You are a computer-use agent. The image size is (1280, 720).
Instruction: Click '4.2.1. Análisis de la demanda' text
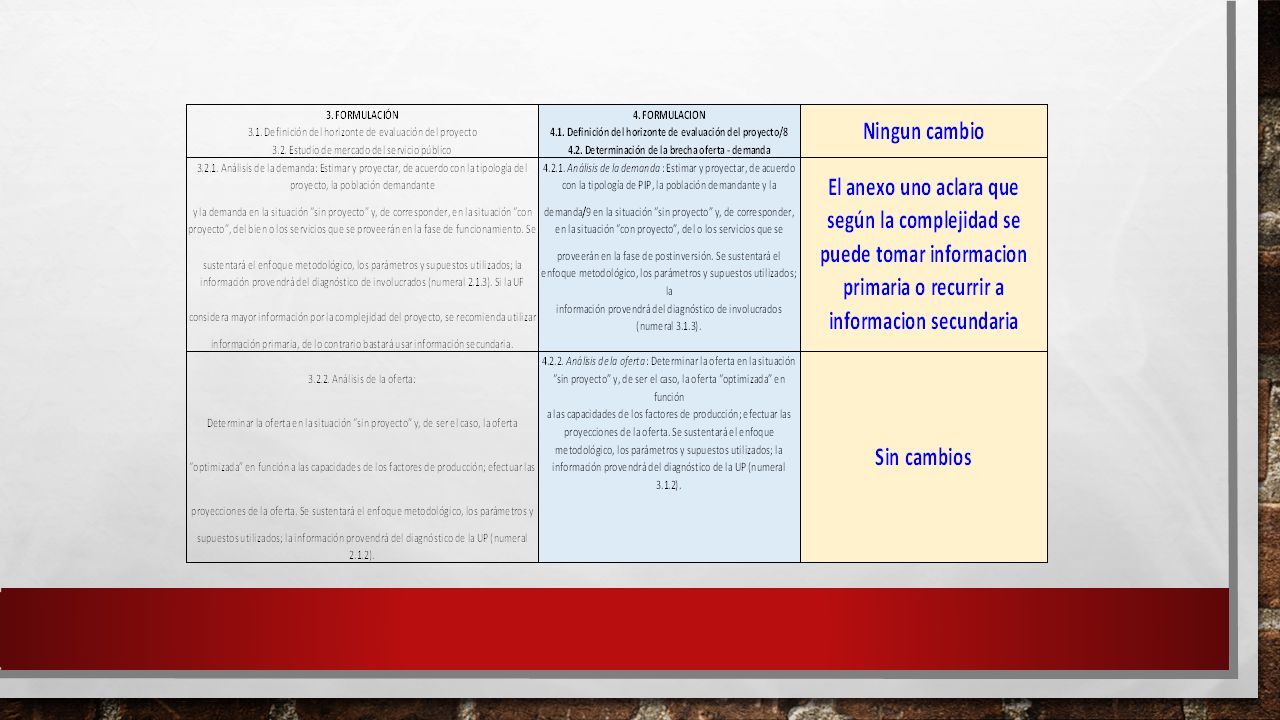(601, 168)
